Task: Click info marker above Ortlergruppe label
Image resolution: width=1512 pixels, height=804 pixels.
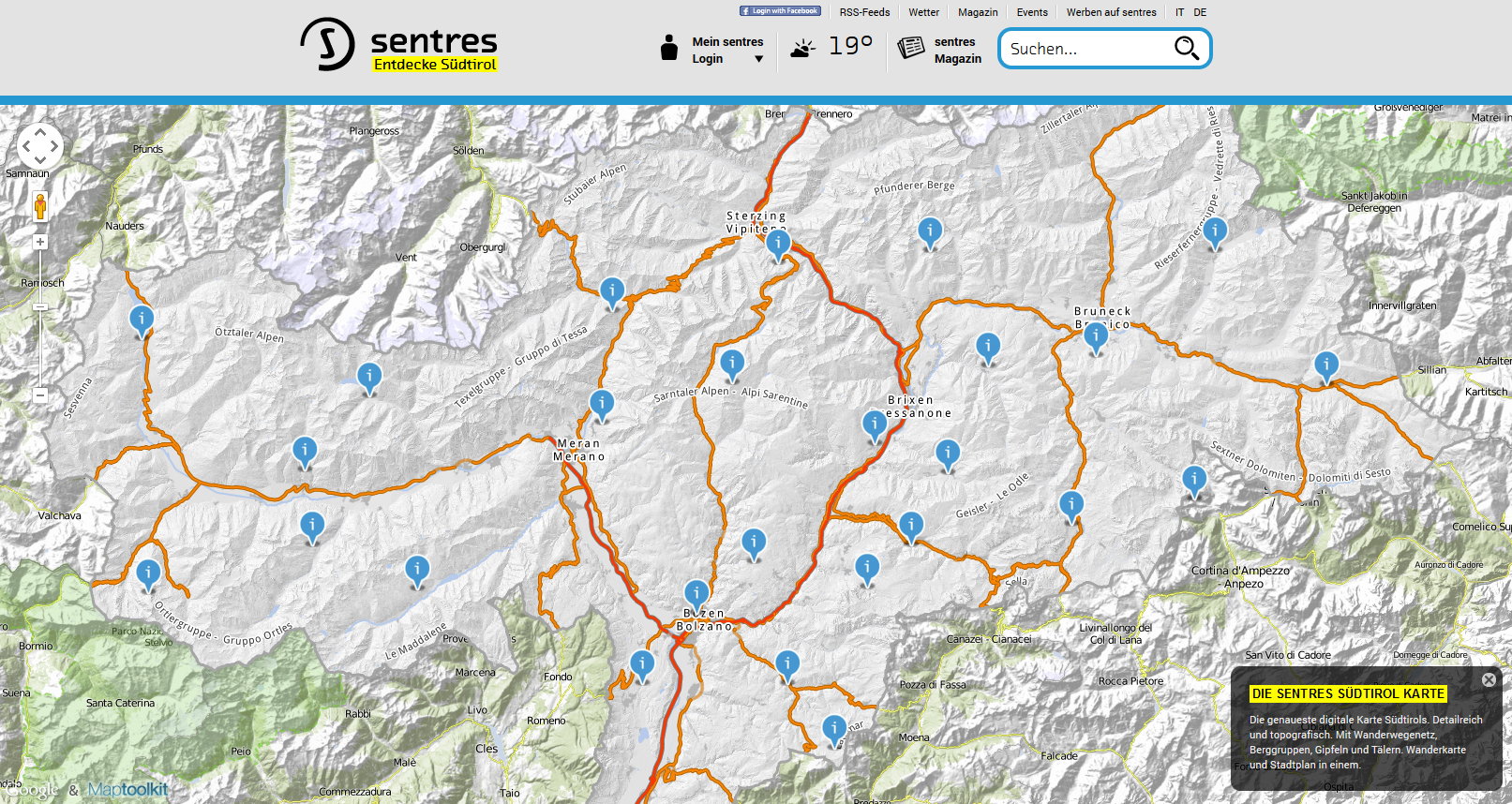Action: coord(148,575)
